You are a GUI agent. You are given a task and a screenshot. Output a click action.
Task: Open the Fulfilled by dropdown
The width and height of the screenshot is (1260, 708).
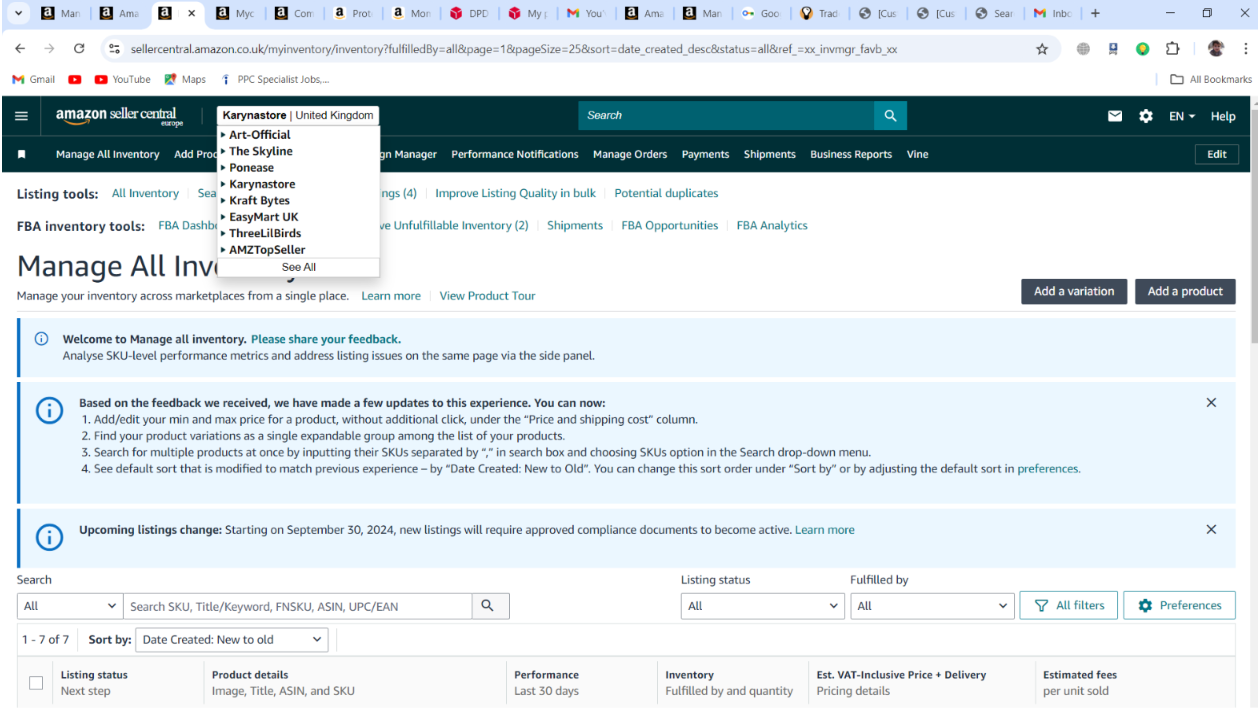932,606
